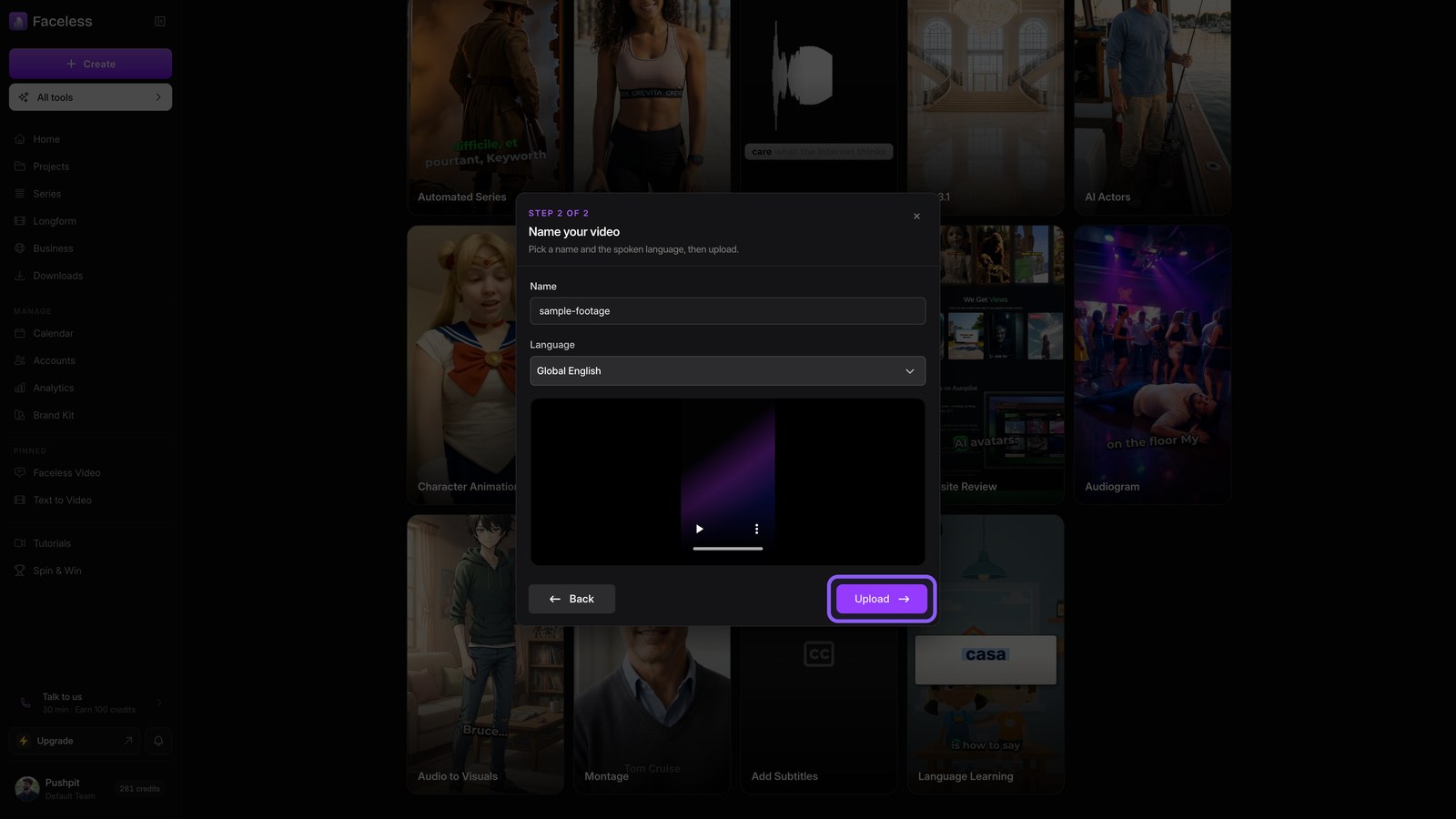
Task: Open the Character Animation card
Action: point(461,365)
